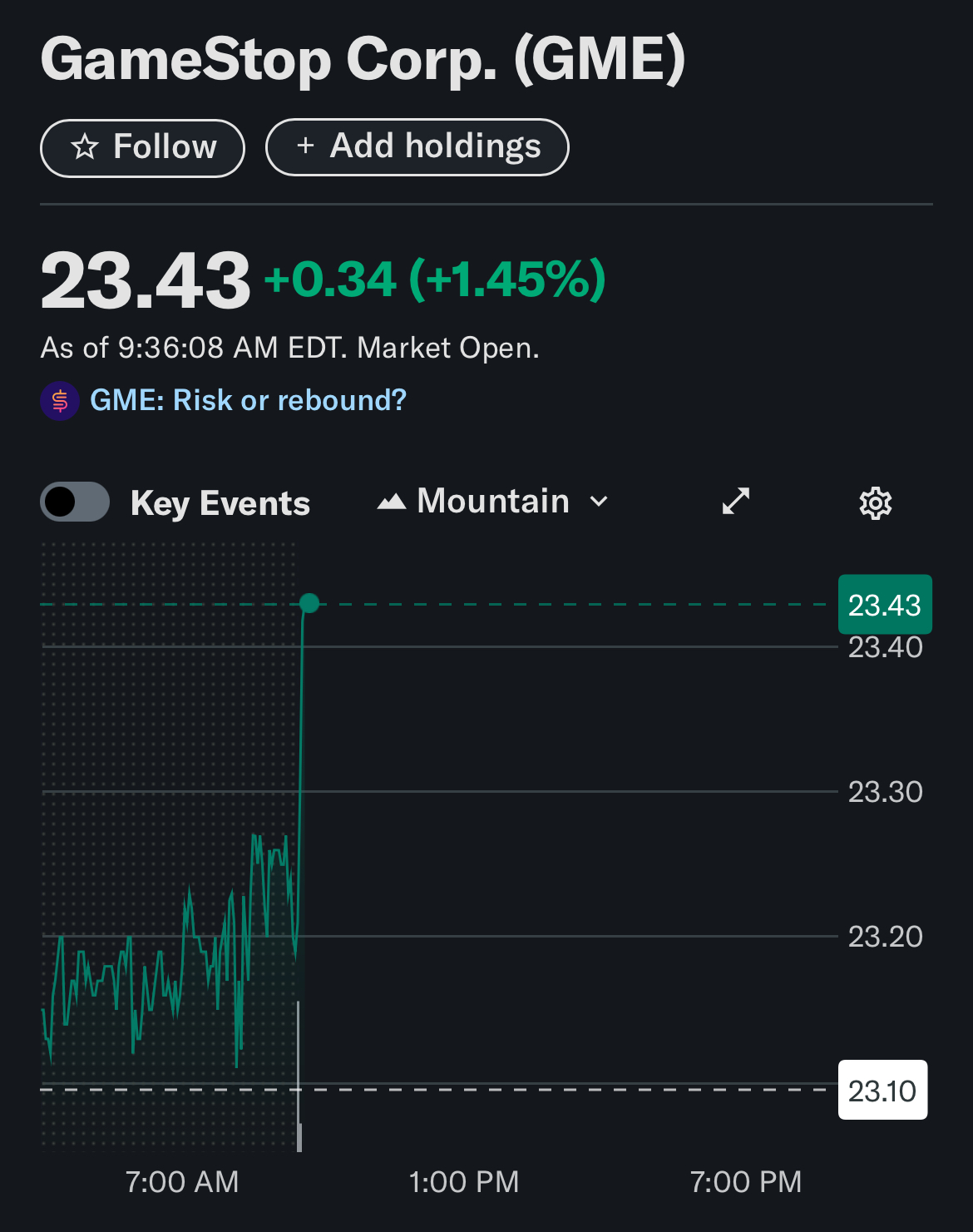Open chart settings gear icon
This screenshot has height=1232, width=973.
coord(876,502)
